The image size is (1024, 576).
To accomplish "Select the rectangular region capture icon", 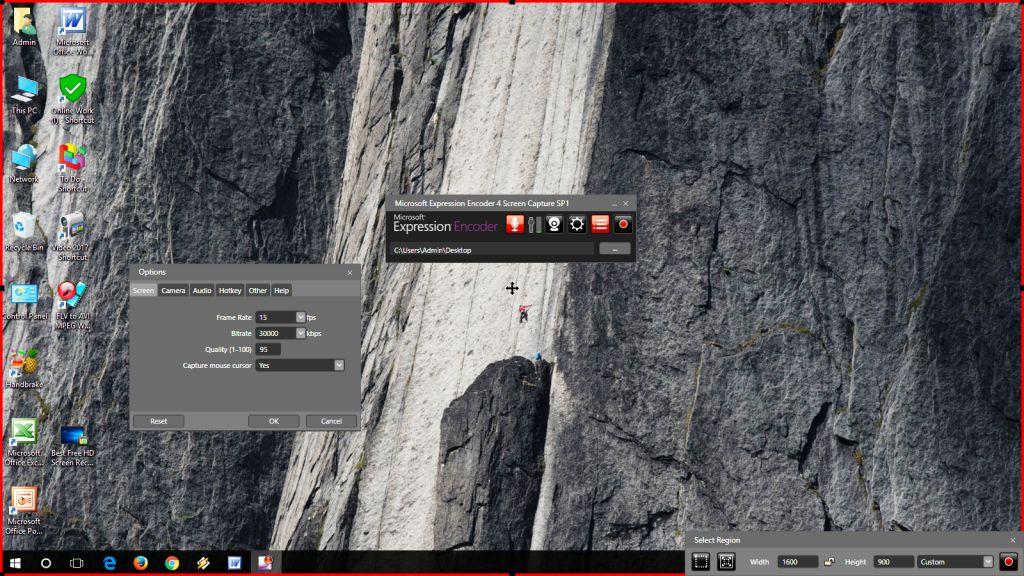I will [x=700, y=561].
